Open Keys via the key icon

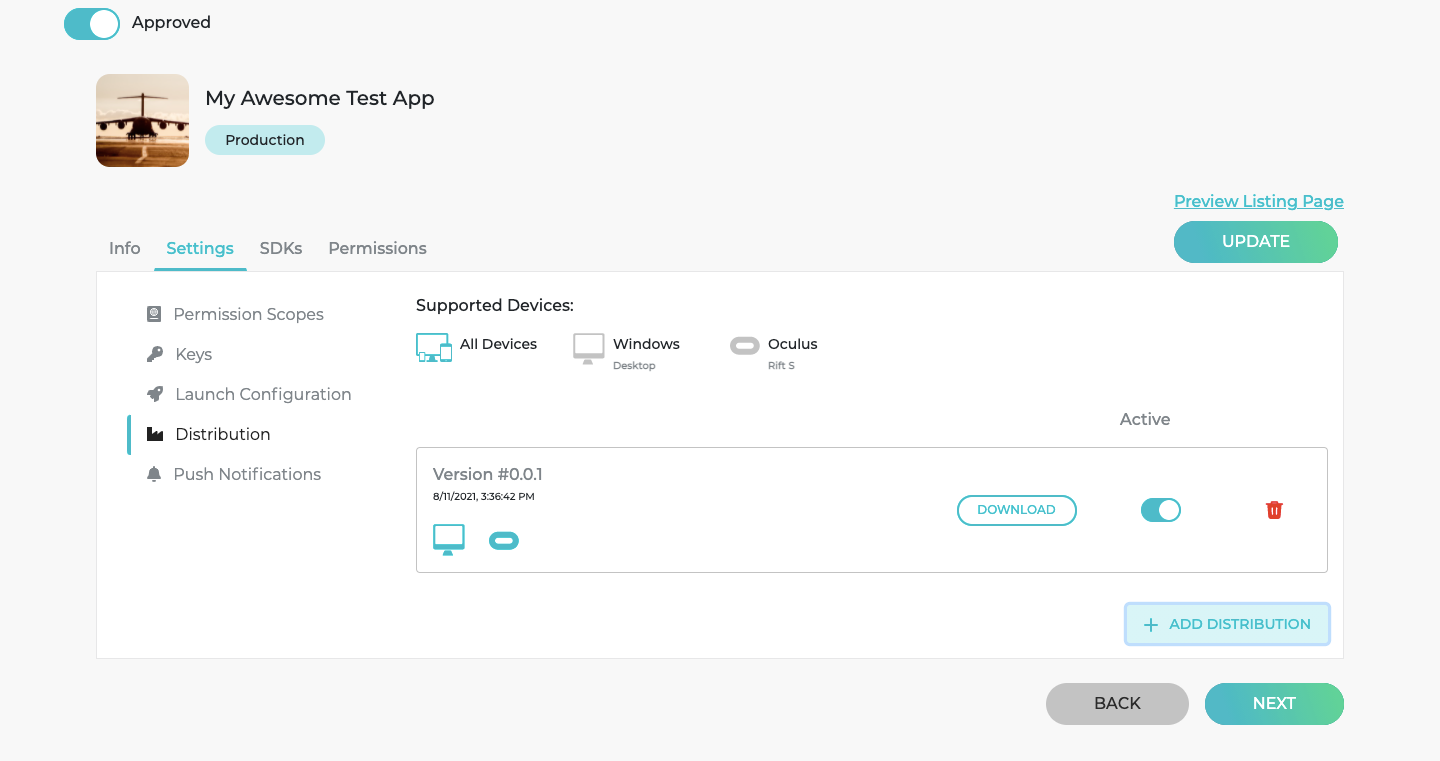[x=154, y=354]
